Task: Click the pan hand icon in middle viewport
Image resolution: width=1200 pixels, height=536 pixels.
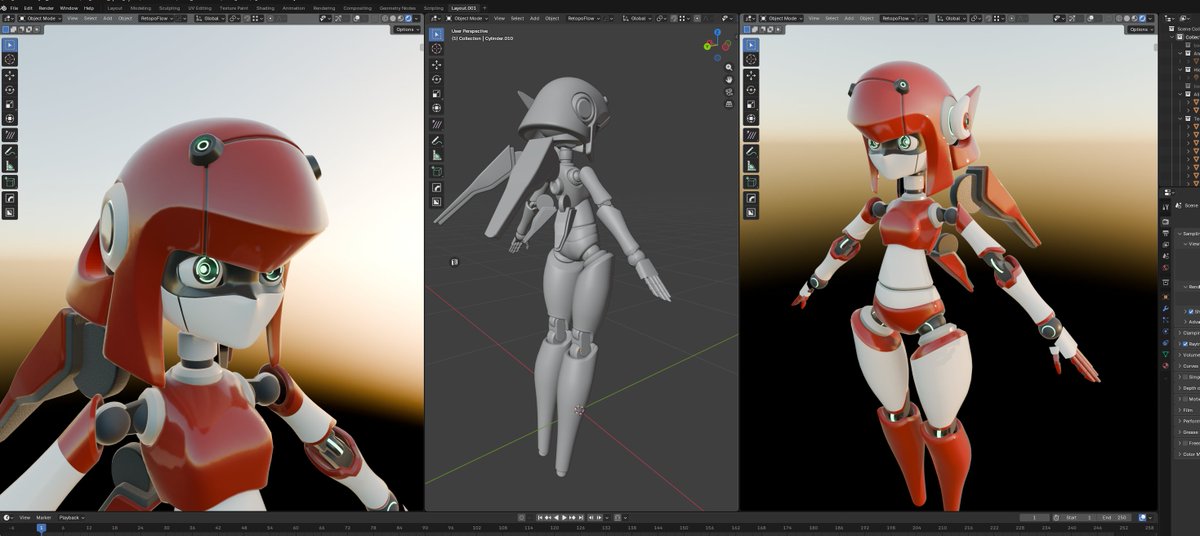Action: [x=729, y=79]
